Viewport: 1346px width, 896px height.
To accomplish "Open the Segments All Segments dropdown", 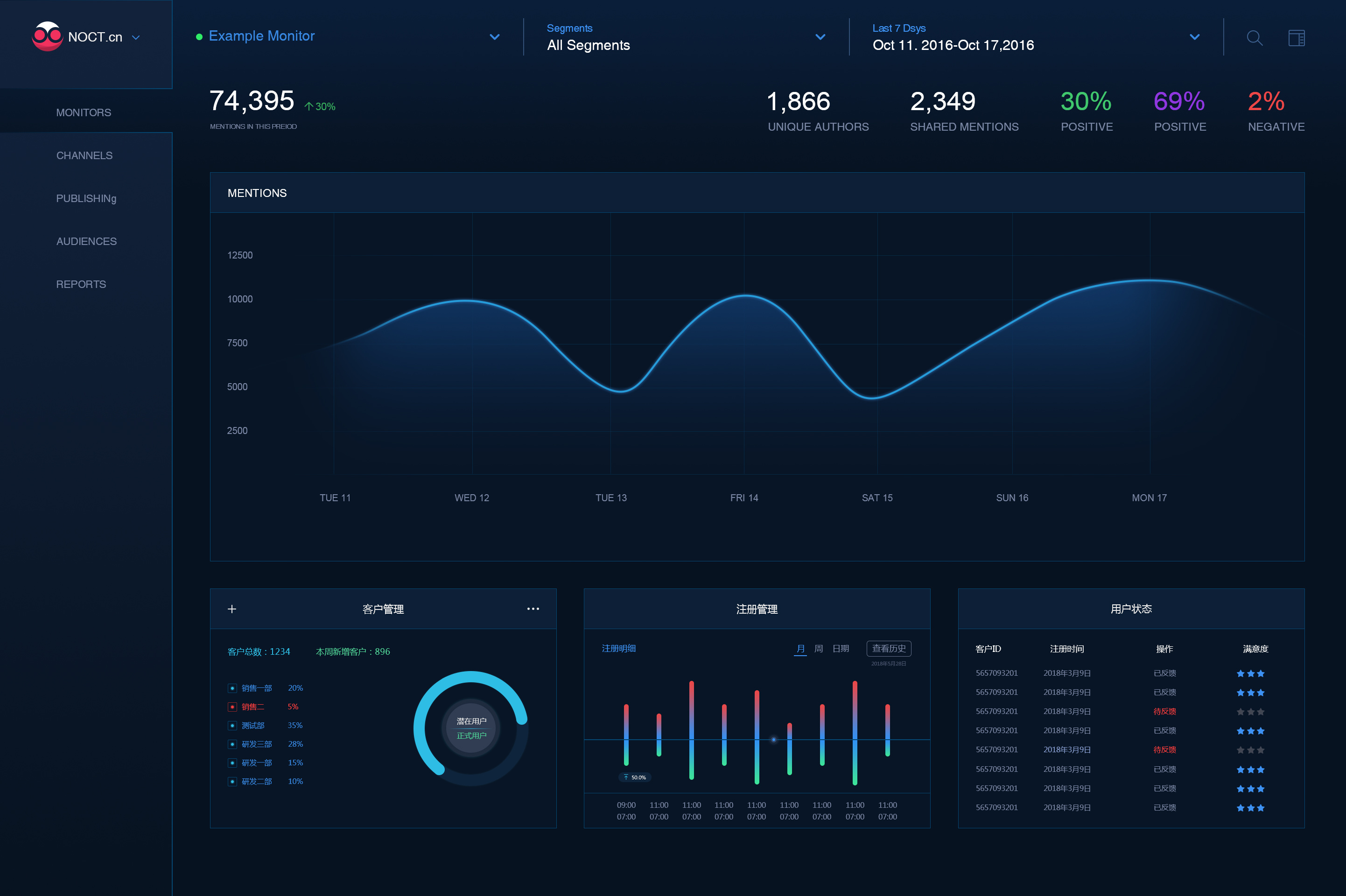I will 821,36.
